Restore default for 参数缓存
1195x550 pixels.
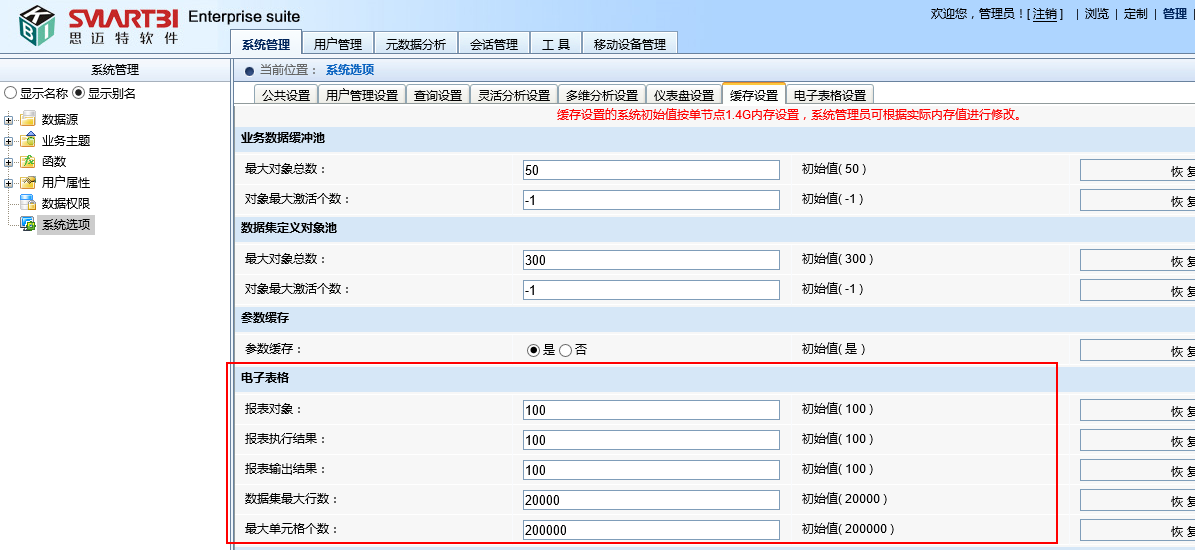coord(1137,350)
